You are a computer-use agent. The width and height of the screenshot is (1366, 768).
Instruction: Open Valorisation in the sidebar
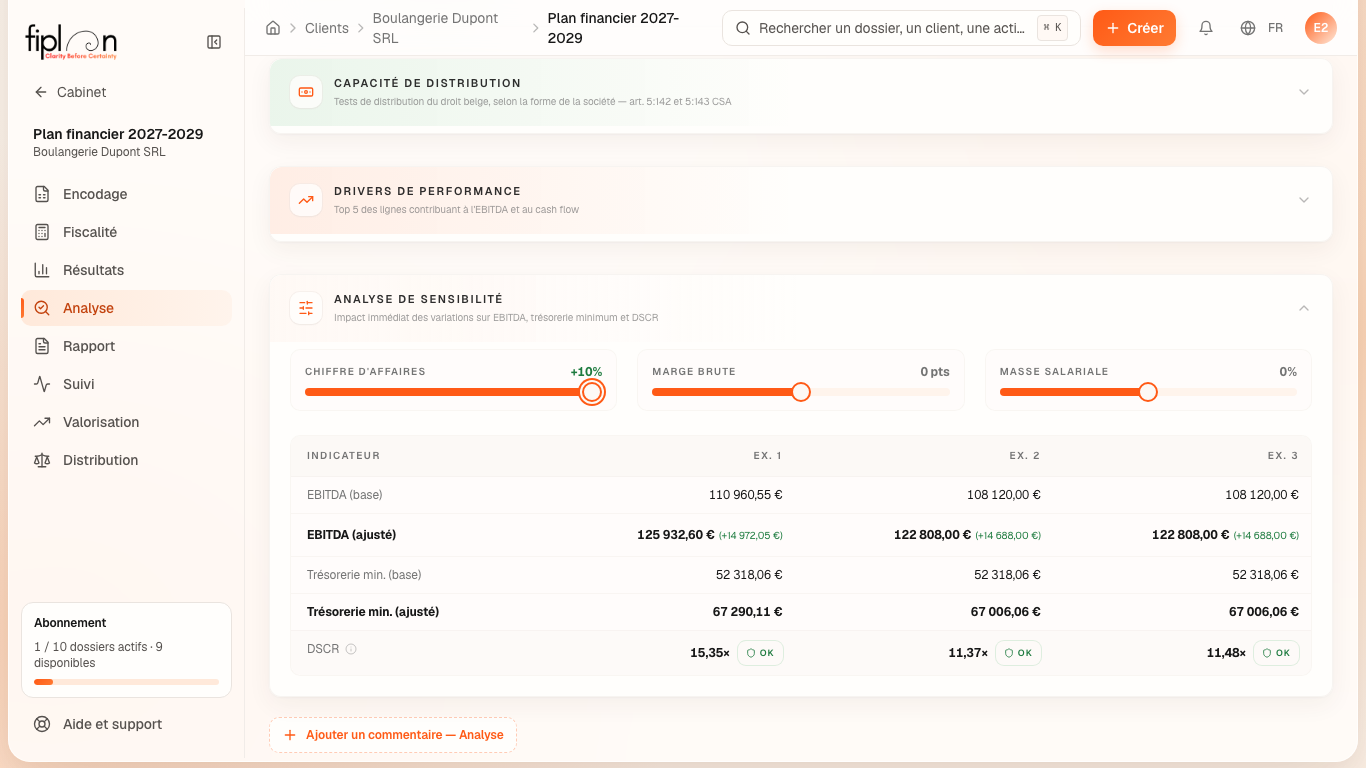tap(126, 422)
